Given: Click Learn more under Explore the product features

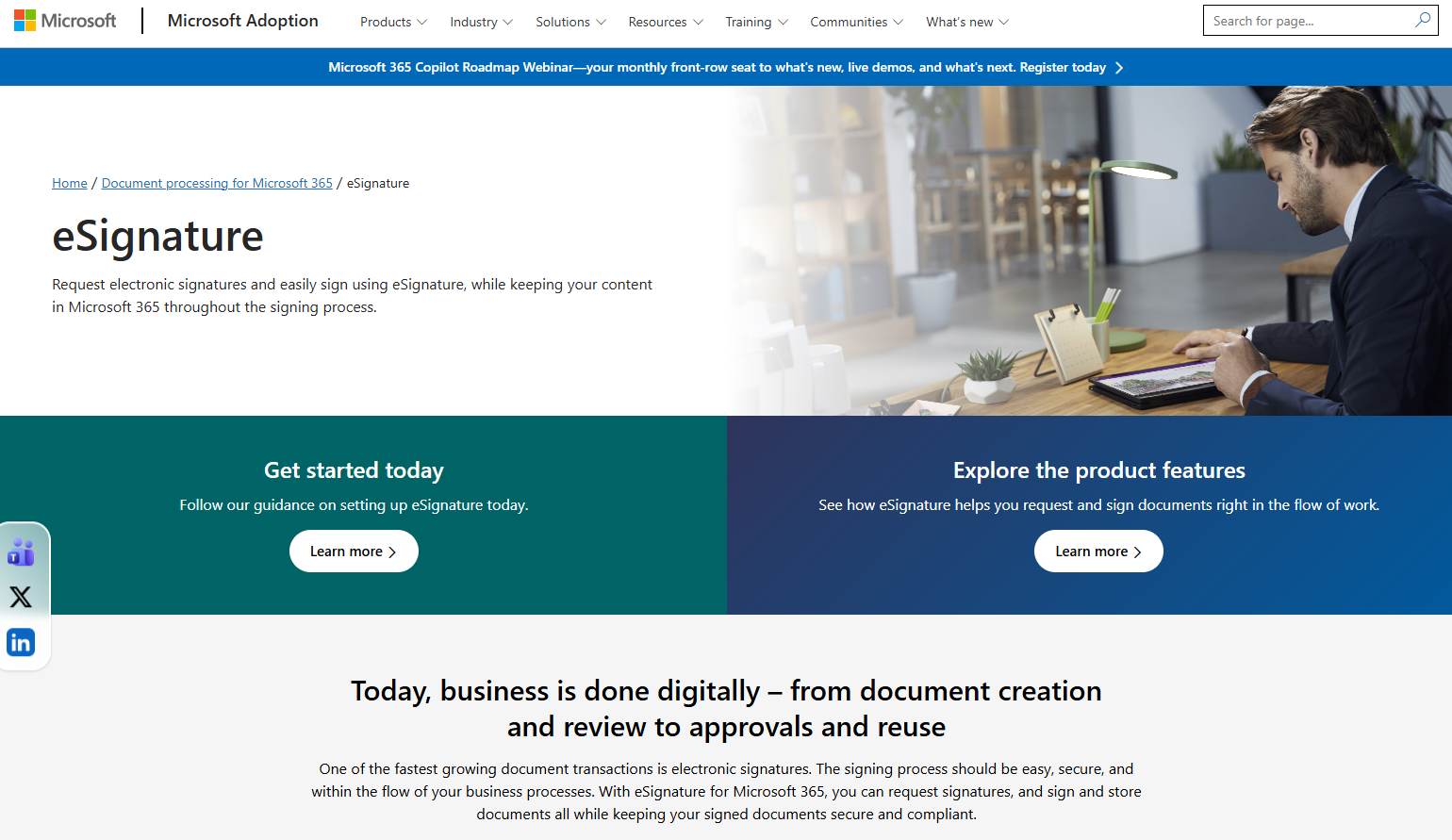Looking at the screenshot, I should pyautogui.click(x=1098, y=552).
